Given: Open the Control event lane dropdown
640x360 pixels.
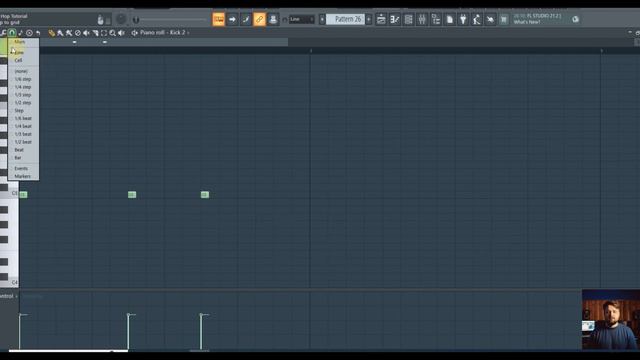Looking at the screenshot, I should click(9, 296).
